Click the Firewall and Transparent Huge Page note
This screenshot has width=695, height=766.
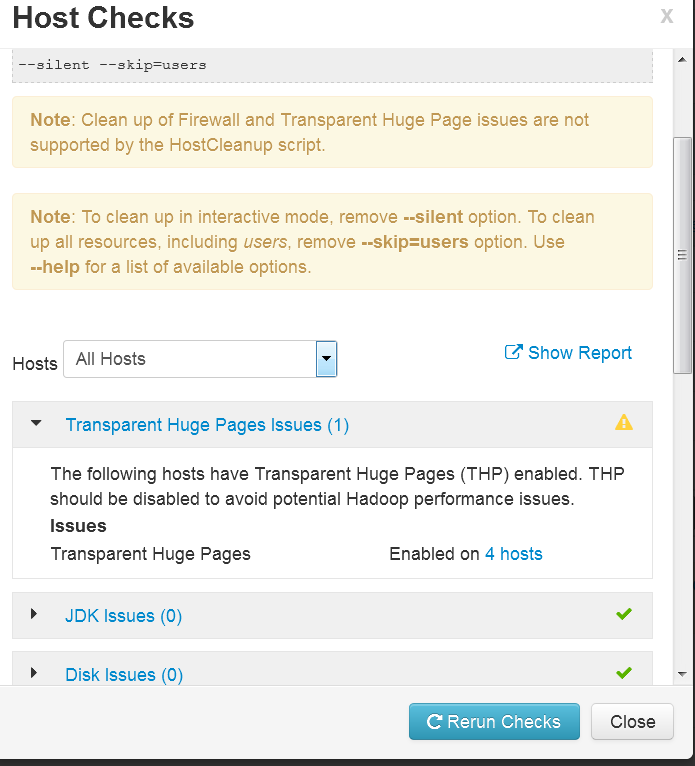[x=332, y=132]
